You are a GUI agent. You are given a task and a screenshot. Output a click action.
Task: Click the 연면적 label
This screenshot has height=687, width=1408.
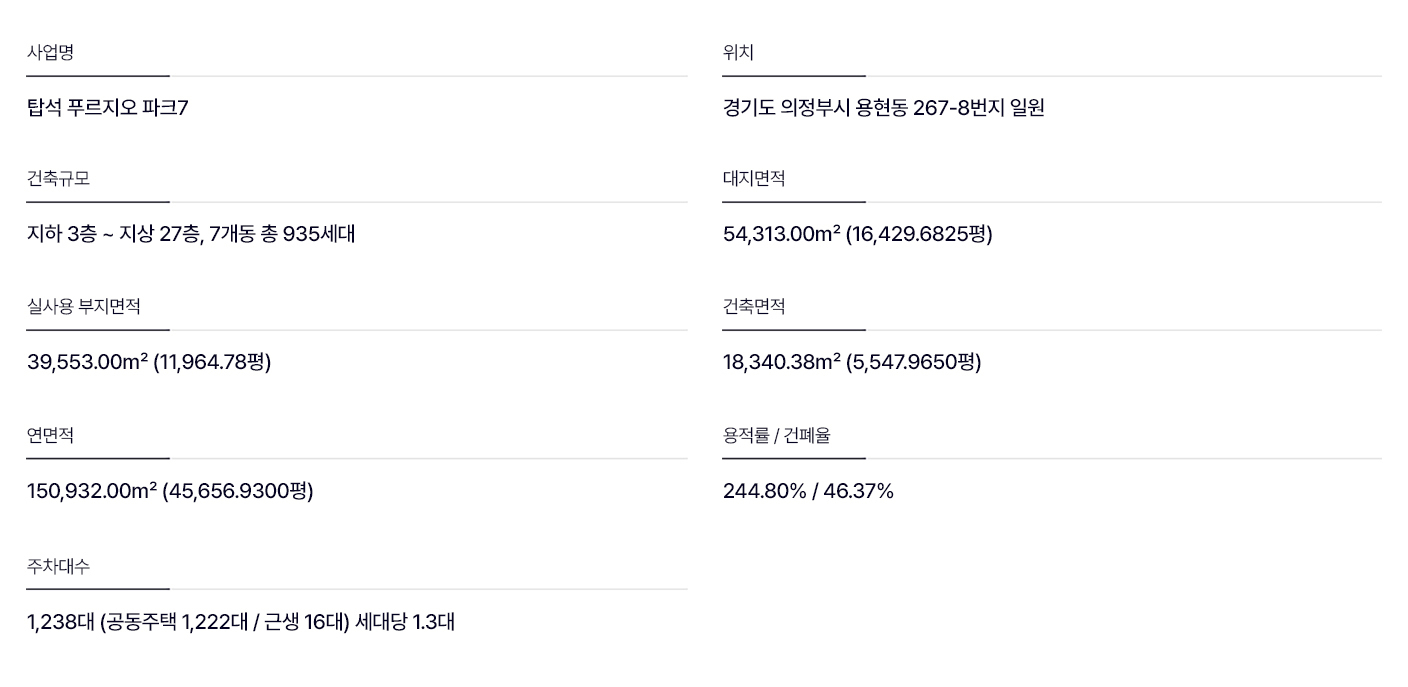50,436
